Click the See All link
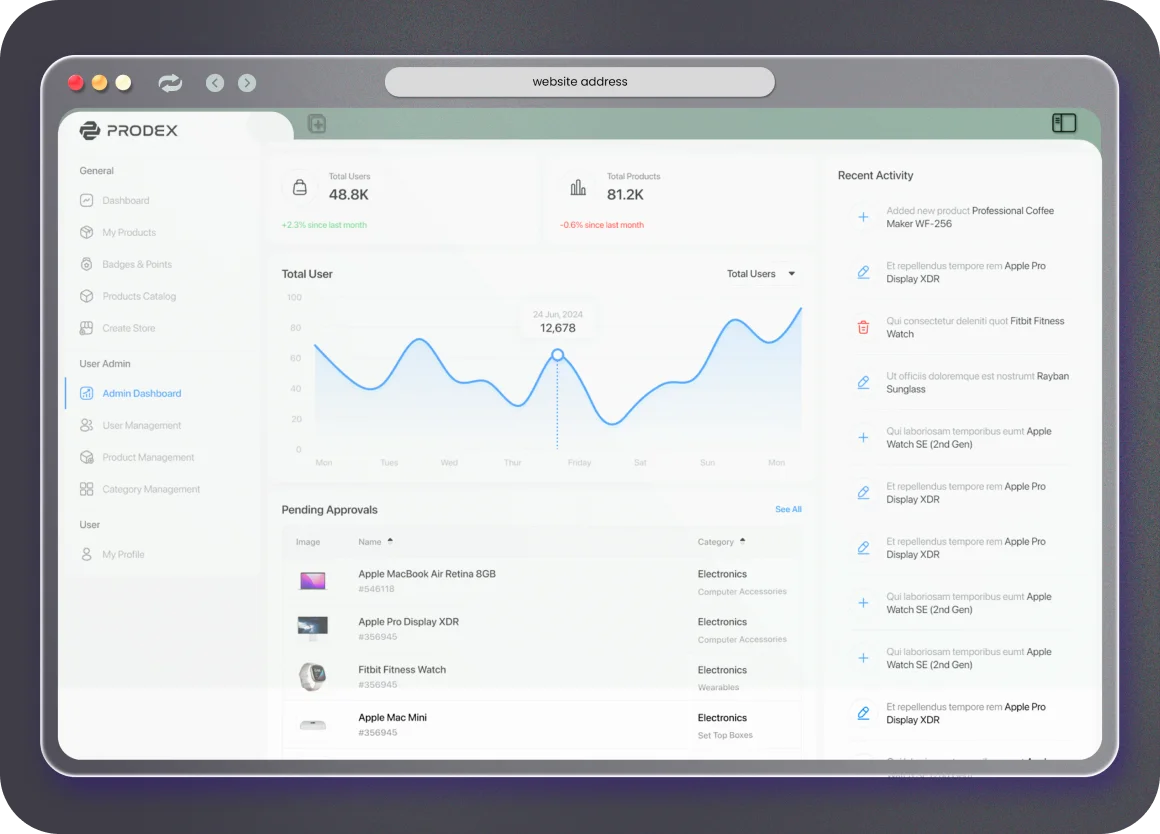The image size is (1160, 834). (788, 510)
